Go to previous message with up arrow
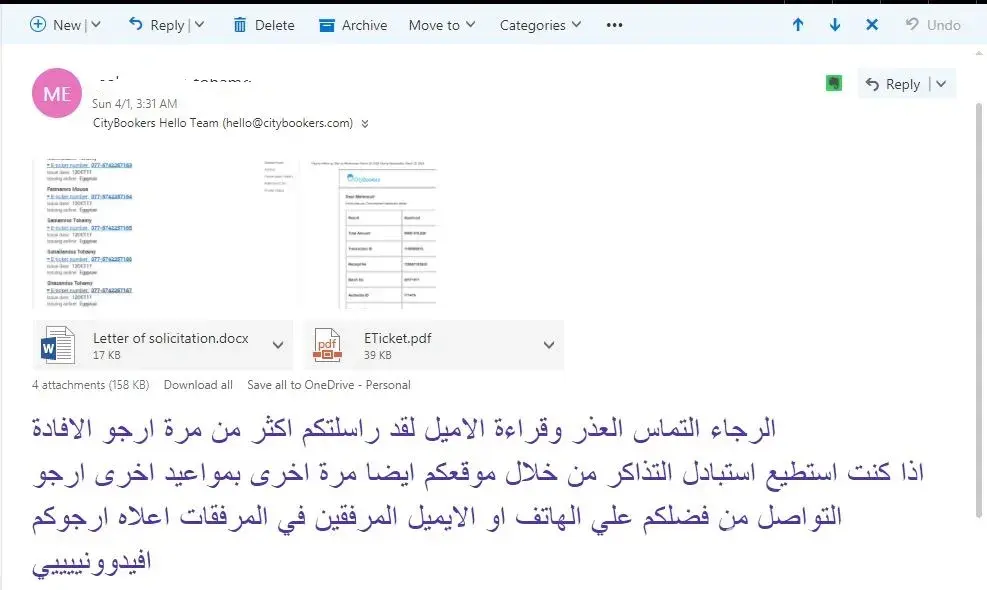The height and width of the screenshot is (590, 987). [x=798, y=25]
